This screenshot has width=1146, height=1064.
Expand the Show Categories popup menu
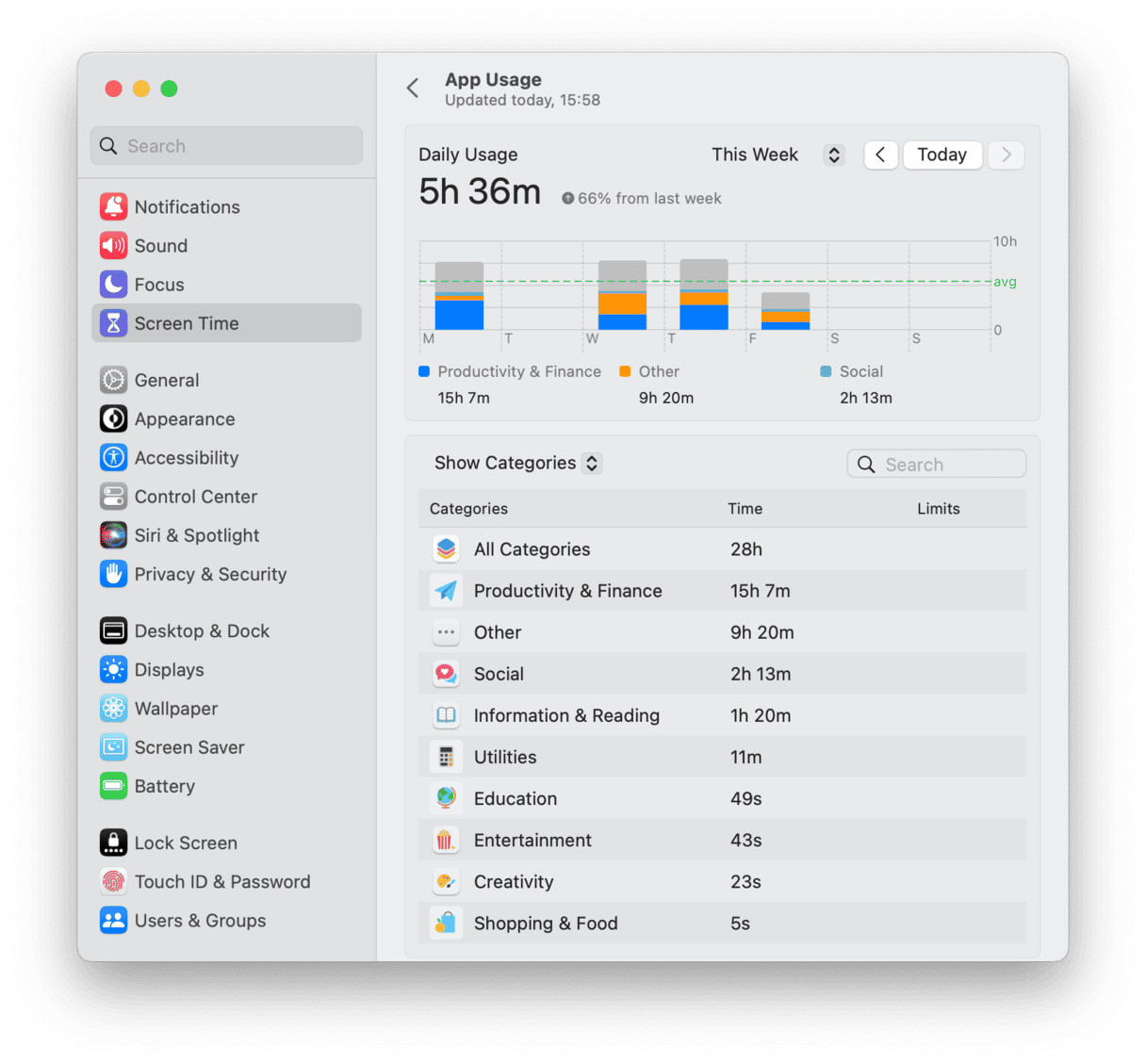516,463
